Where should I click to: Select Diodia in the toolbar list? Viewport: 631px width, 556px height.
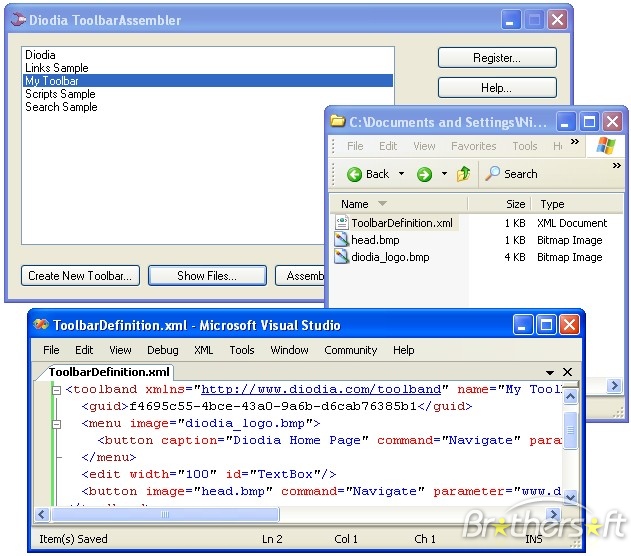click(x=207, y=55)
